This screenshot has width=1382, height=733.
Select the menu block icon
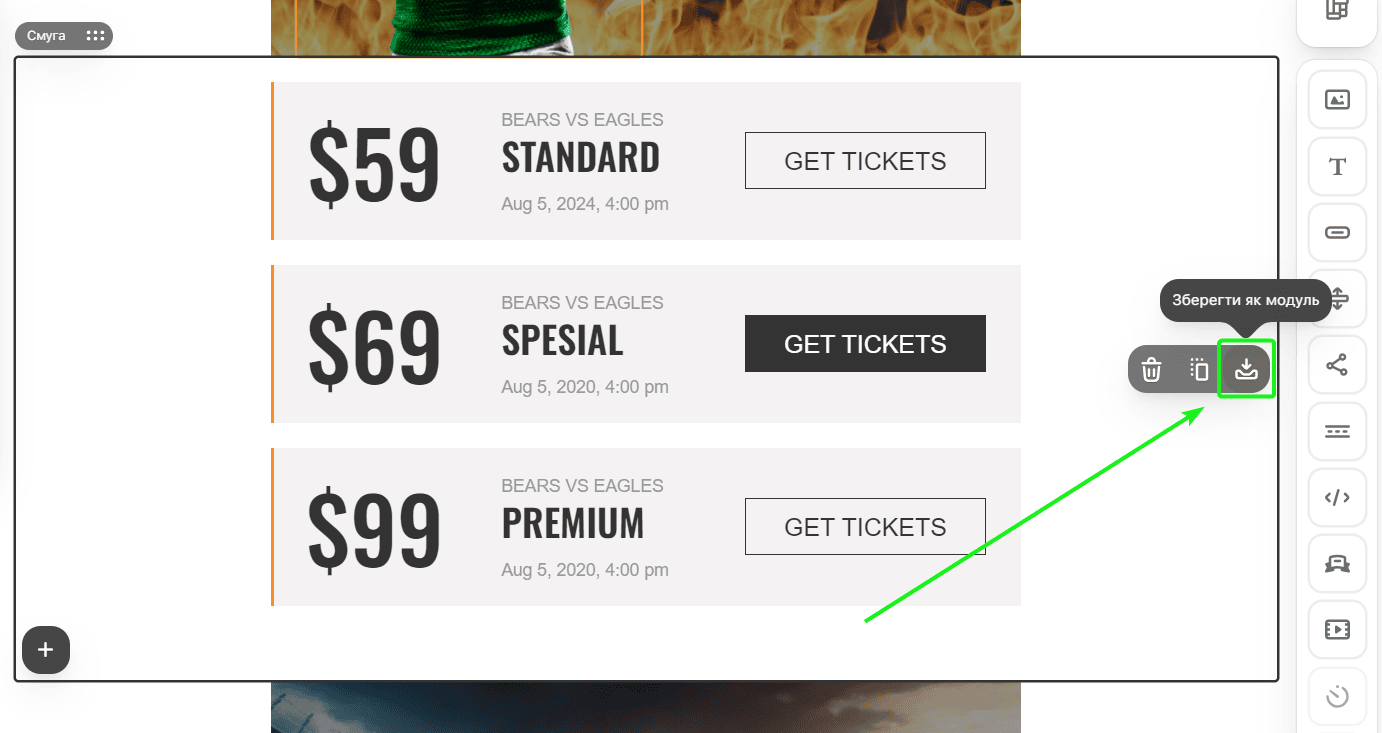[x=1337, y=431]
